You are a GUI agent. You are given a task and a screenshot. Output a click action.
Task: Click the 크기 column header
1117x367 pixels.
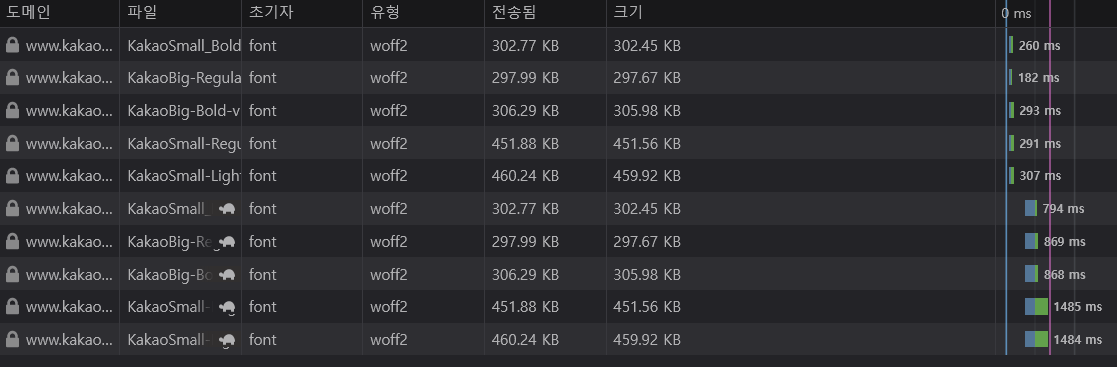pyautogui.click(x=628, y=12)
